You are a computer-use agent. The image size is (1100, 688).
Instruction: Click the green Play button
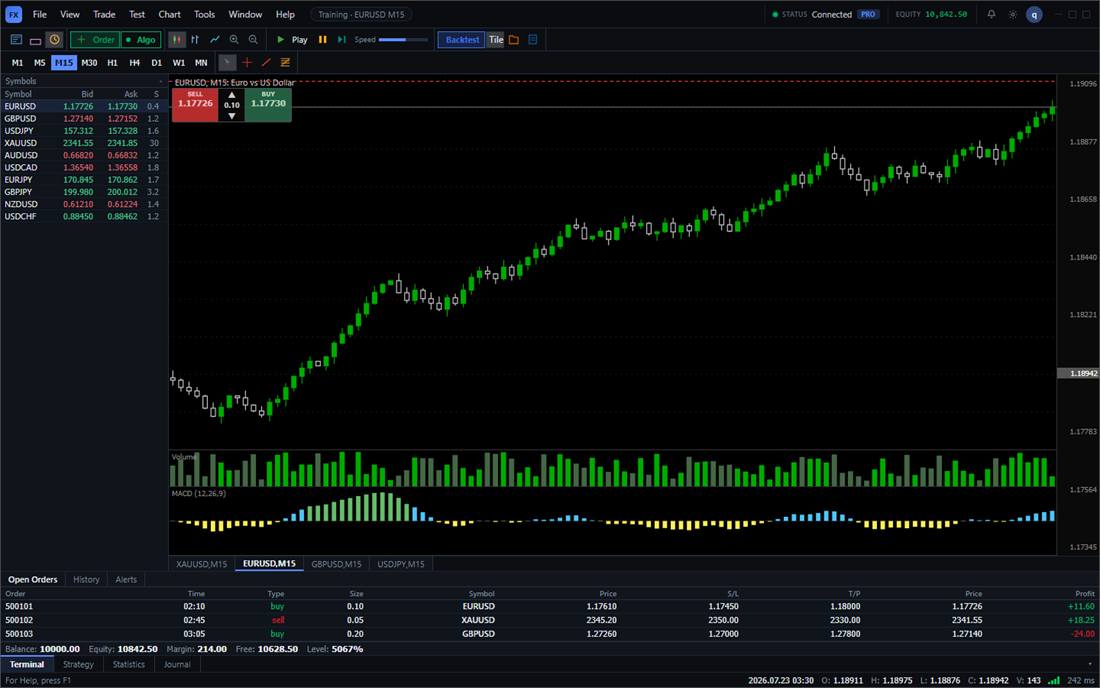click(x=292, y=40)
